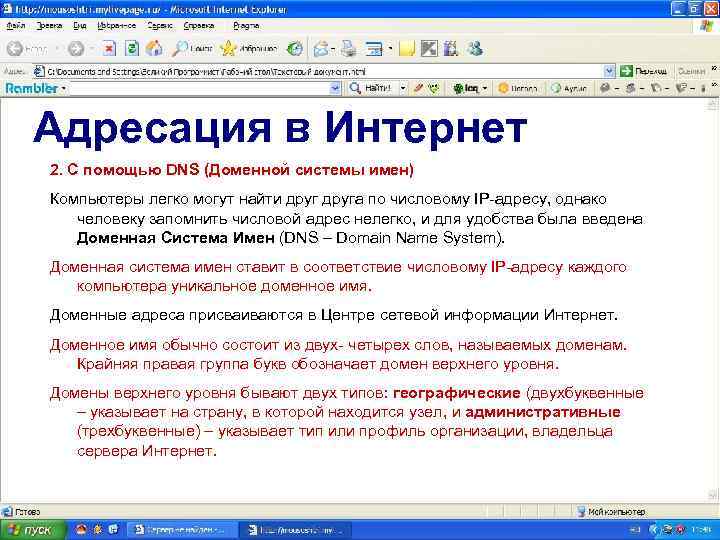The width and height of the screenshot is (720, 540).
Task: Click the page scrollbar down arrow
Action: click(713, 495)
